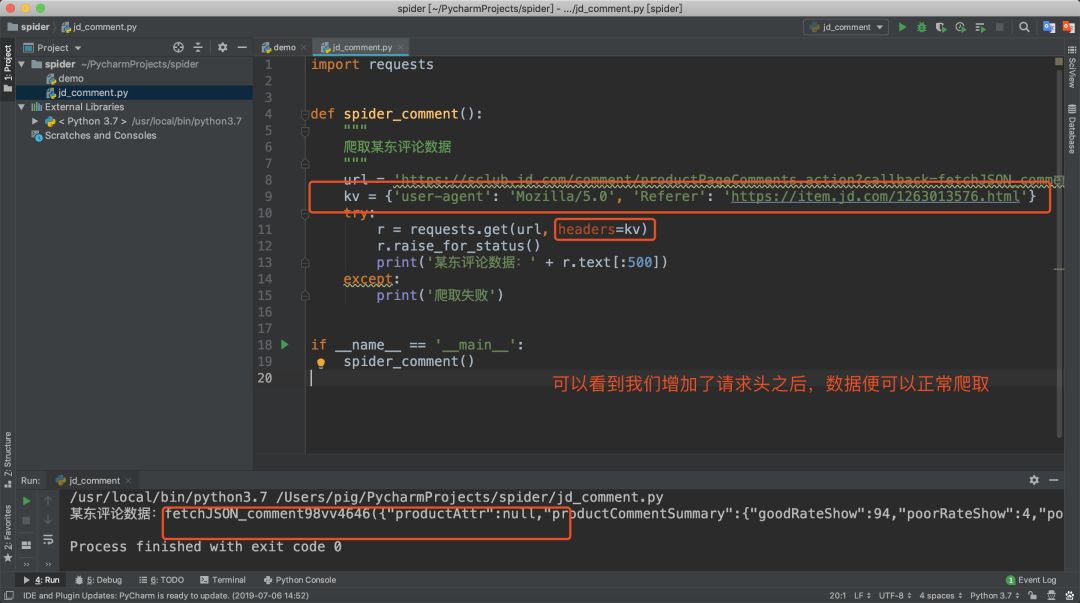Open the Terminal tool window tab
Screen dimensions: 1080x603
click(222, 580)
